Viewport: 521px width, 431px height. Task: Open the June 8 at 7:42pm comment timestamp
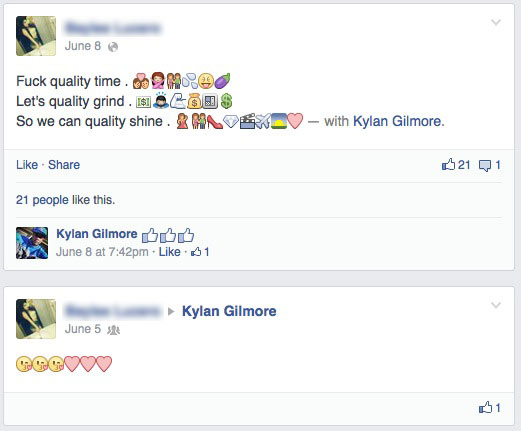click(102, 252)
